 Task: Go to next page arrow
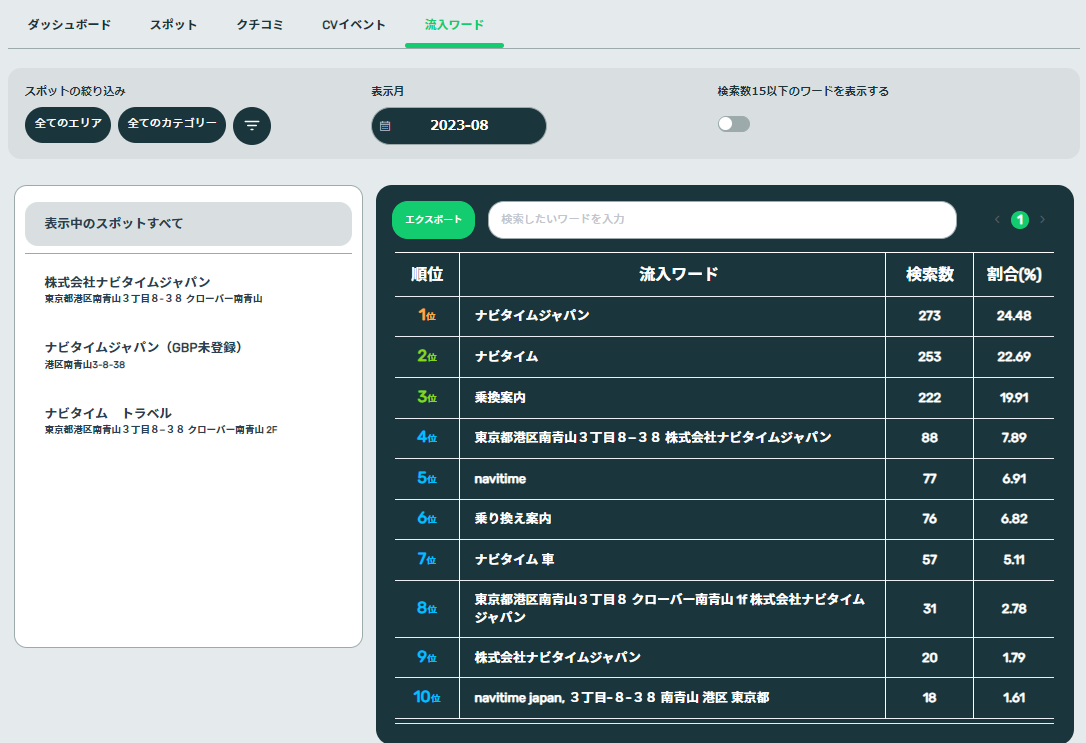click(x=1042, y=220)
